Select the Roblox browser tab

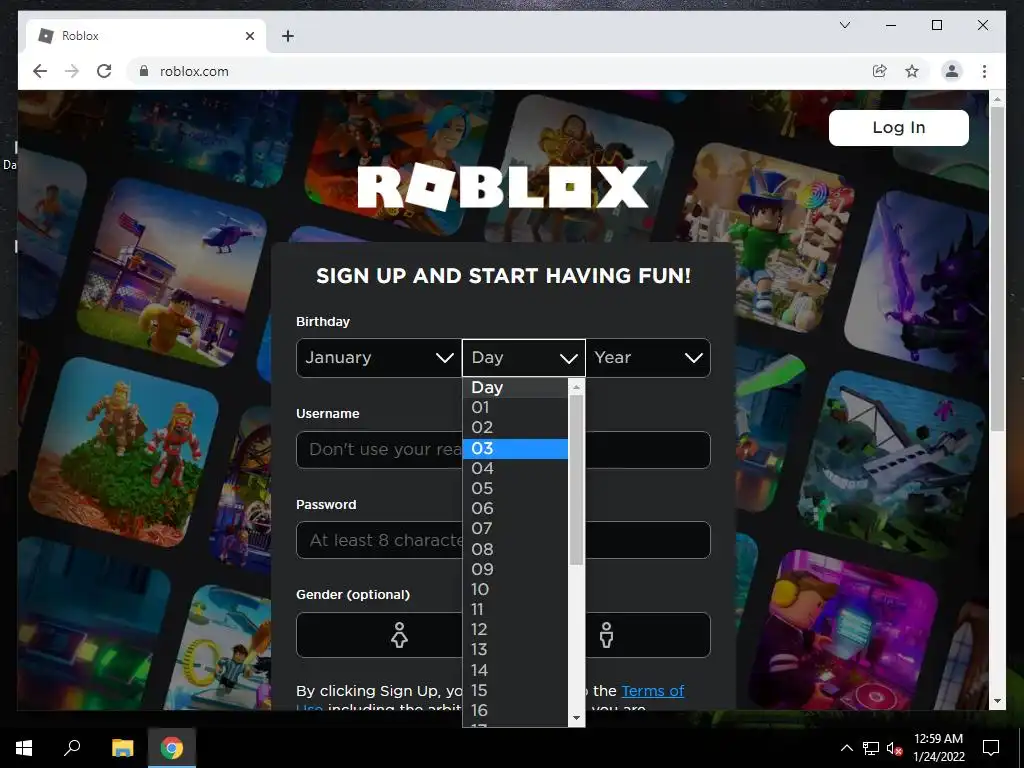pyautogui.click(x=145, y=36)
